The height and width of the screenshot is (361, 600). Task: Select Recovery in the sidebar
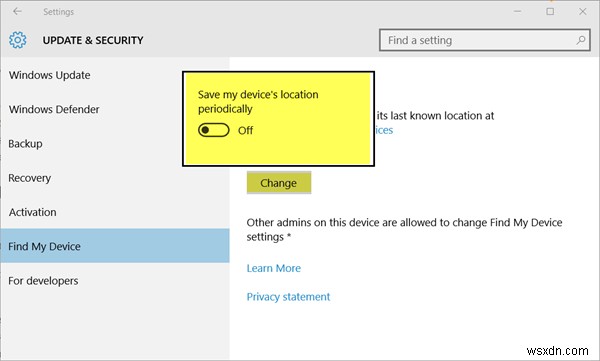29,178
